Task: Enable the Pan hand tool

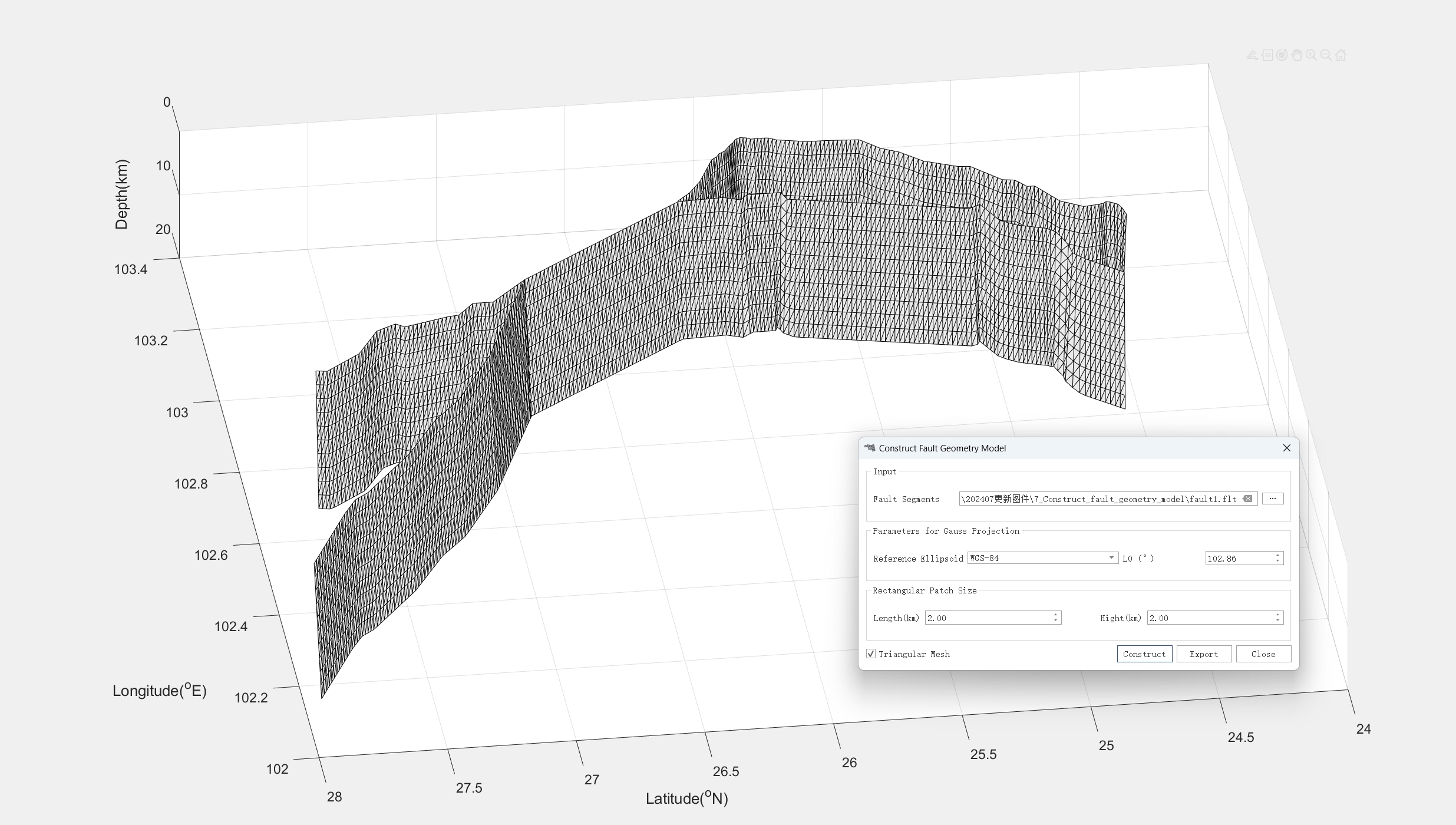Action: [1297, 55]
